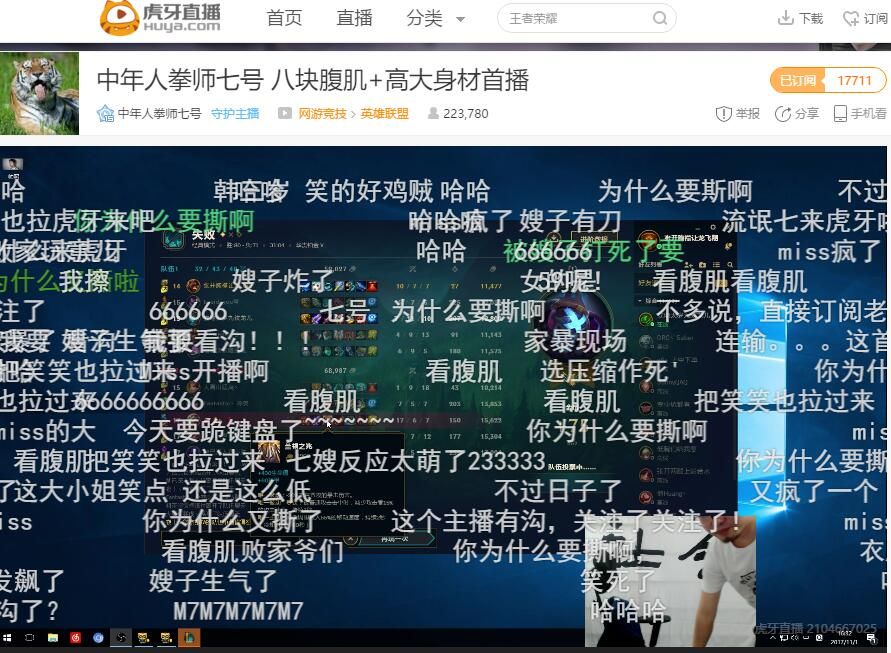Click the streamer icon beside 中年人拳师七号

[106, 114]
